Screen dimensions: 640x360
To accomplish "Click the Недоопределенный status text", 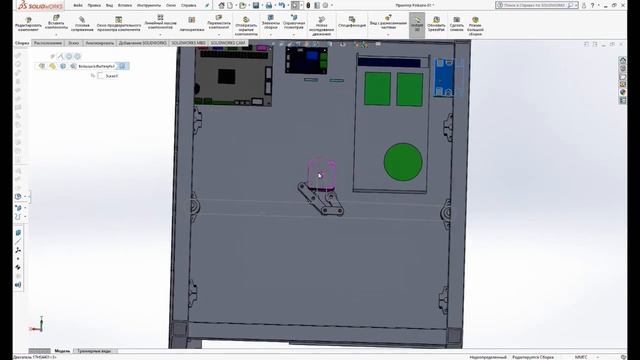I will [488, 357].
